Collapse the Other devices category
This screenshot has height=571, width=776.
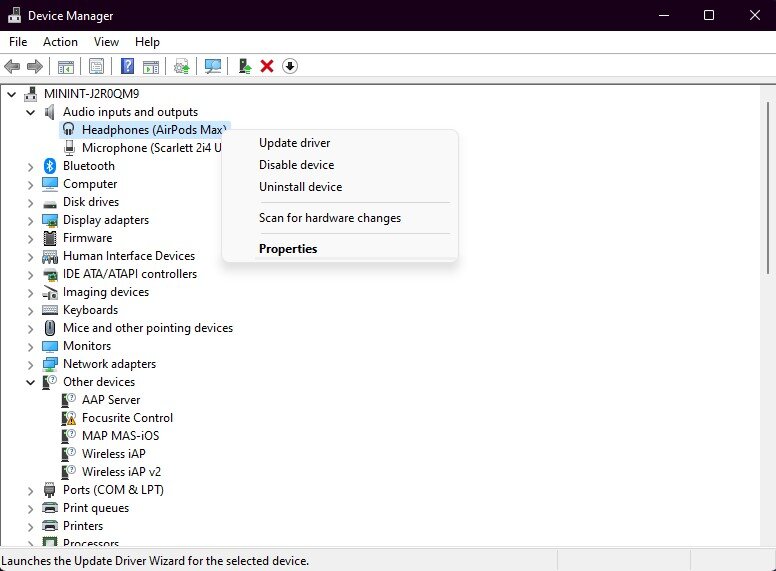pos(31,382)
